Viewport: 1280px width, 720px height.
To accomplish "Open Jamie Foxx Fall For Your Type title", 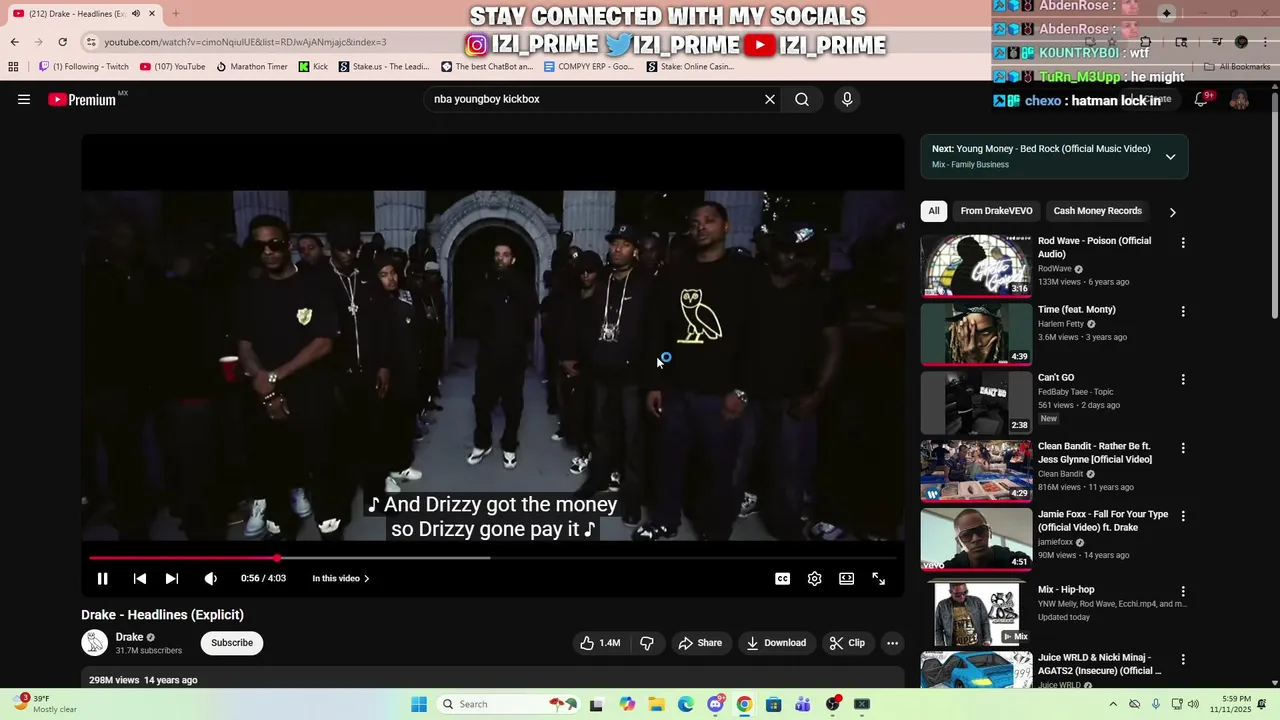I will click(1103, 521).
